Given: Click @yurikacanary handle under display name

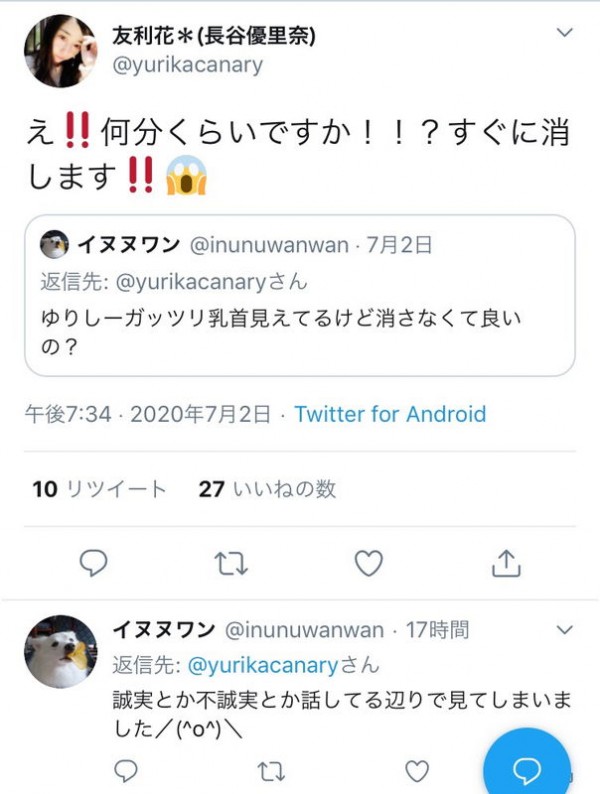Looking at the screenshot, I should pos(187,65).
